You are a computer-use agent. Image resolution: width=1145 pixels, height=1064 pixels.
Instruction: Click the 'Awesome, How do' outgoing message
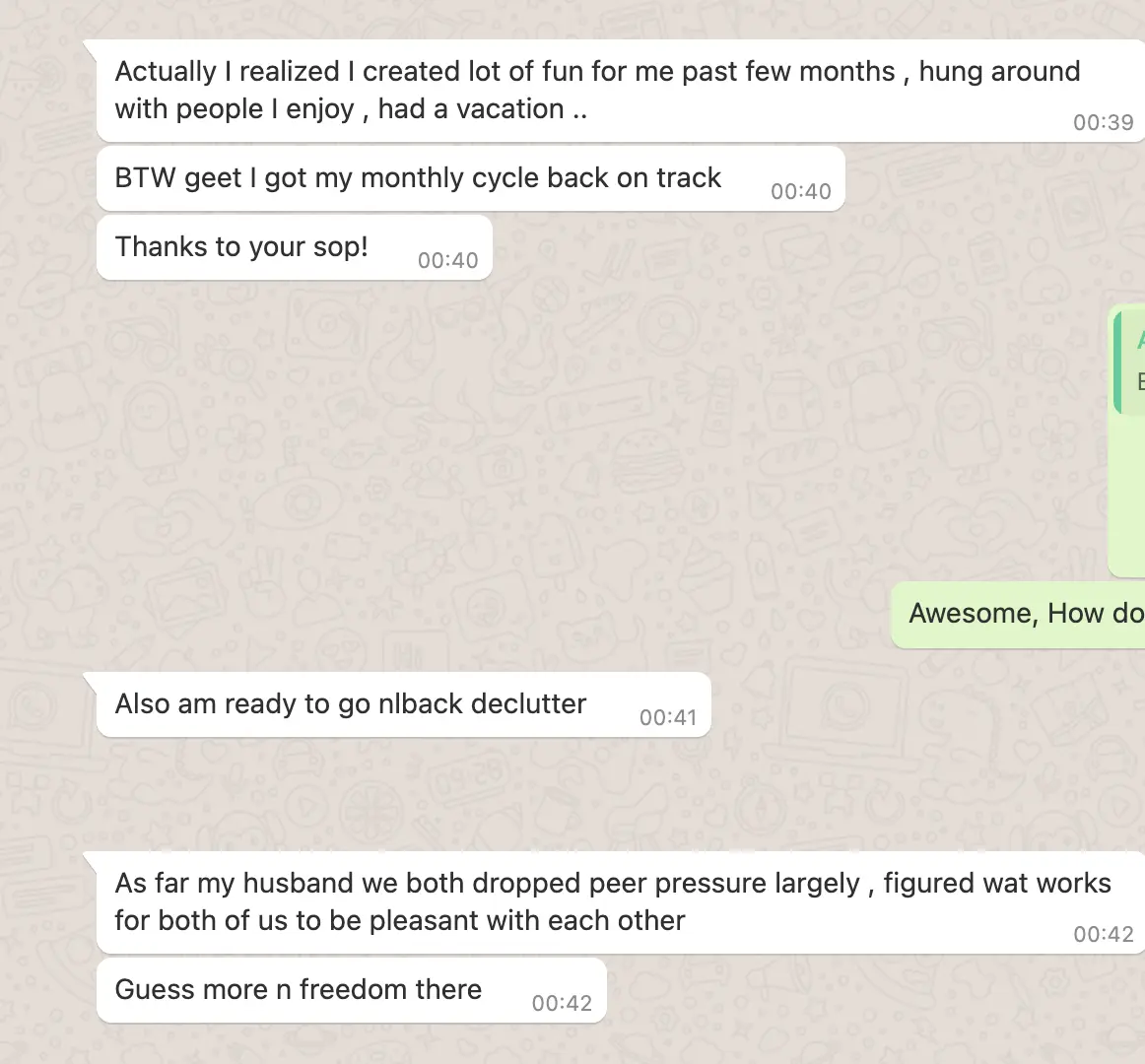pyautogui.click(x=1018, y=615)
